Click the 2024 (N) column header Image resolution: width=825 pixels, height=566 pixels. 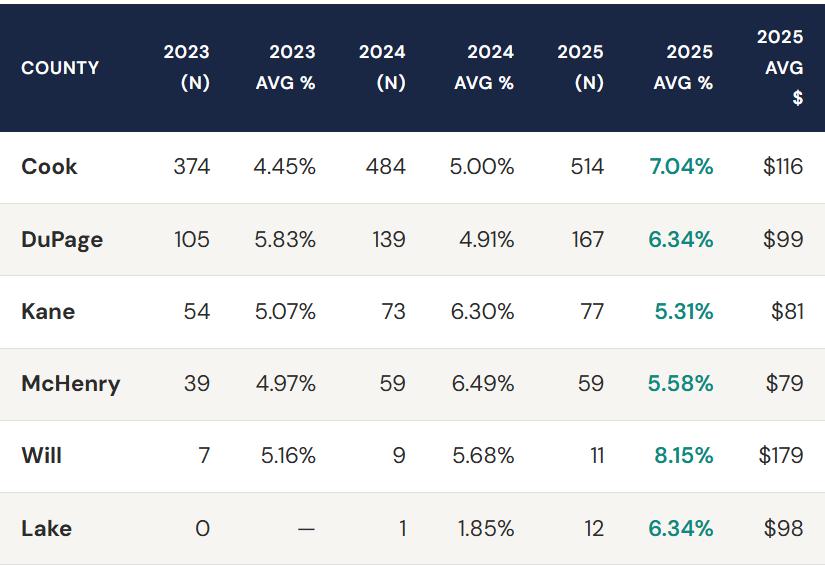pyautogui.click(x=383, y=67)
